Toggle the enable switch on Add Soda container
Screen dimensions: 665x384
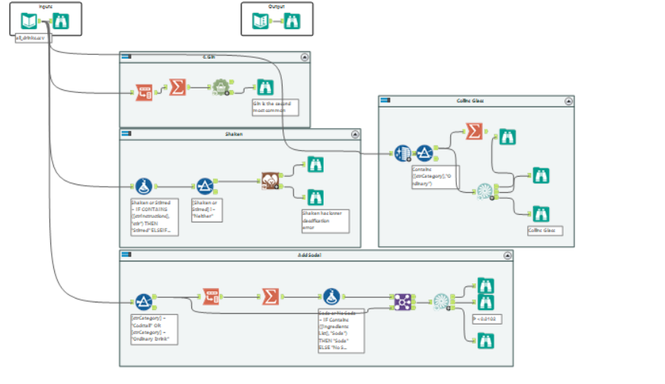coord(126,255)
